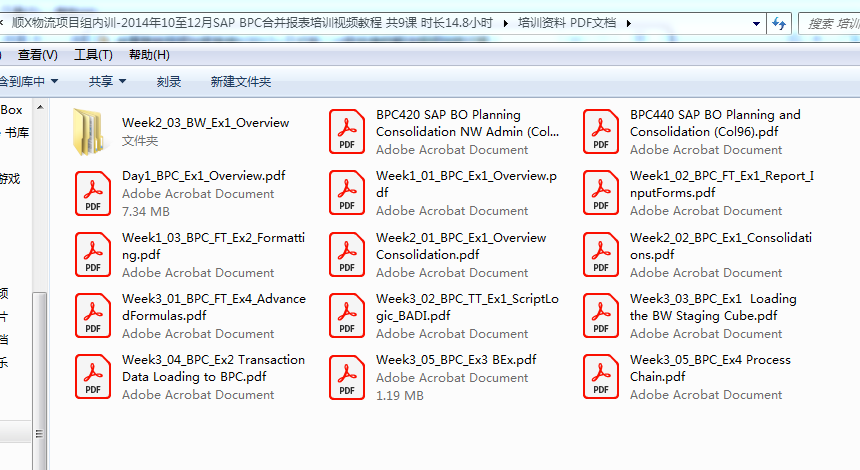Viewport: 860px width, 470px height.
Task: Open the 包含到库中 dropdown
Action: pyautogui.click(x=29, y=82)
